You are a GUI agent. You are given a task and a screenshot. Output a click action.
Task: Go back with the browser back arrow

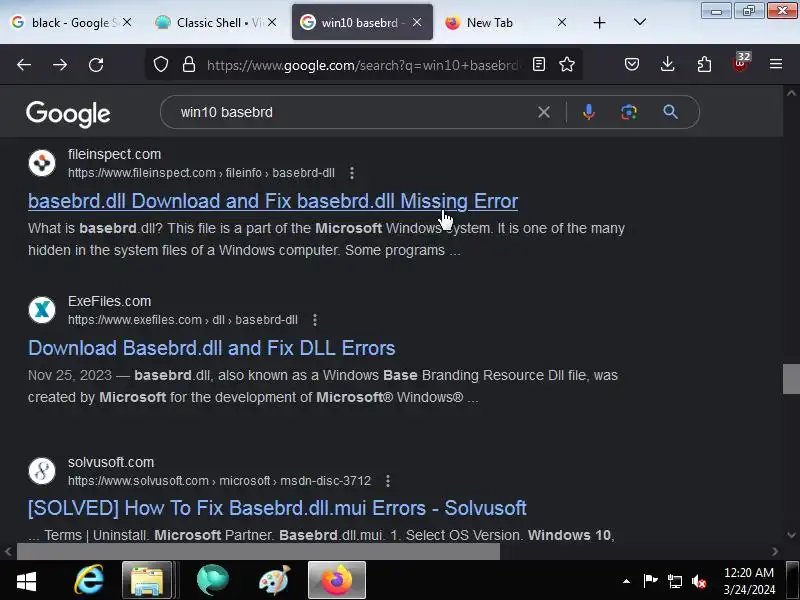[24, 65]
